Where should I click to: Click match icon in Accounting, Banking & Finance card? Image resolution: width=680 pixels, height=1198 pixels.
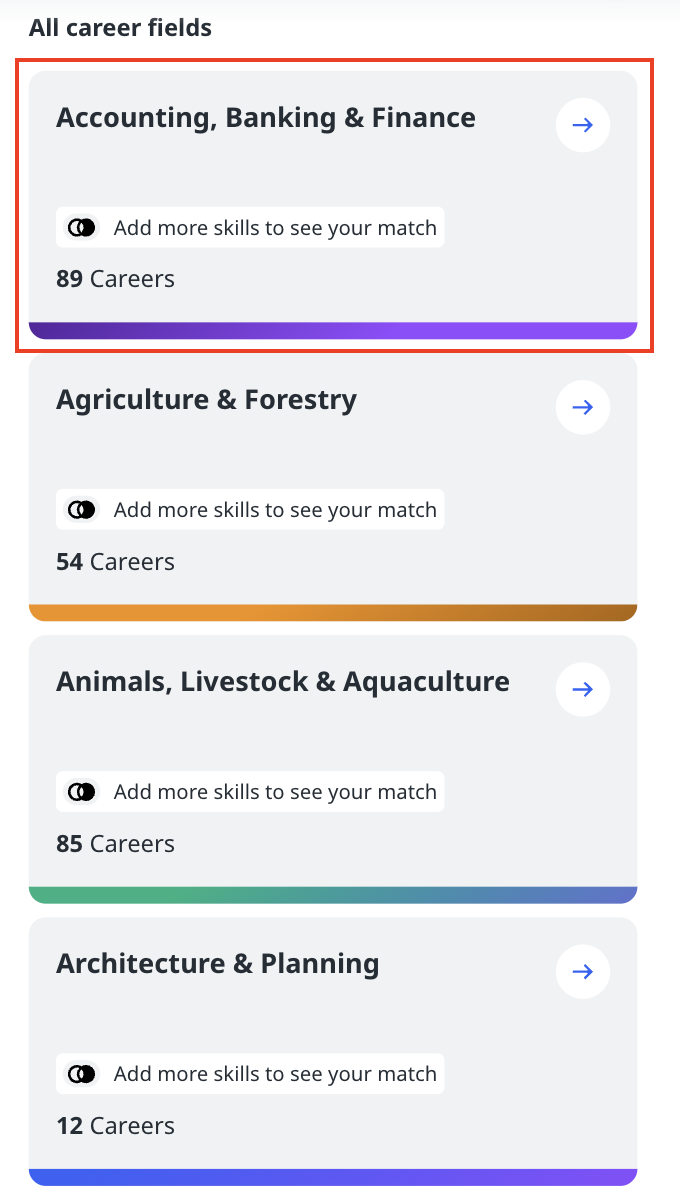pos(82,228)
